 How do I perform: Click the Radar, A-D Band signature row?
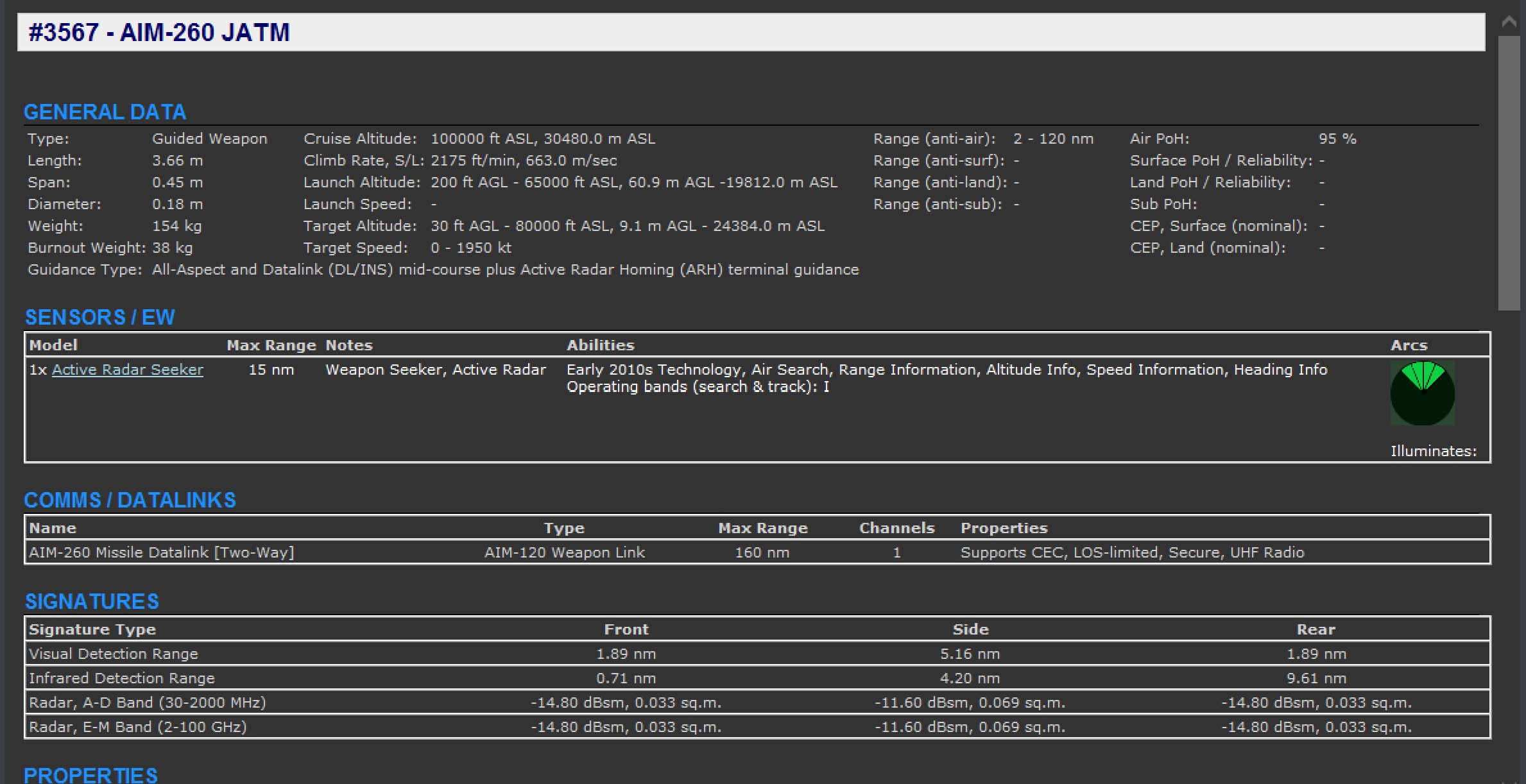148,702
